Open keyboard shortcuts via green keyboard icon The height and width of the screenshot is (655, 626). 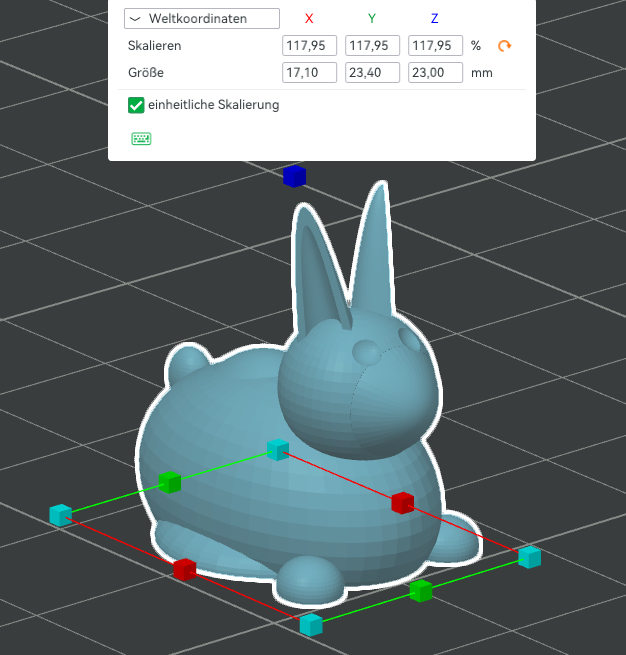pos(142,139)
